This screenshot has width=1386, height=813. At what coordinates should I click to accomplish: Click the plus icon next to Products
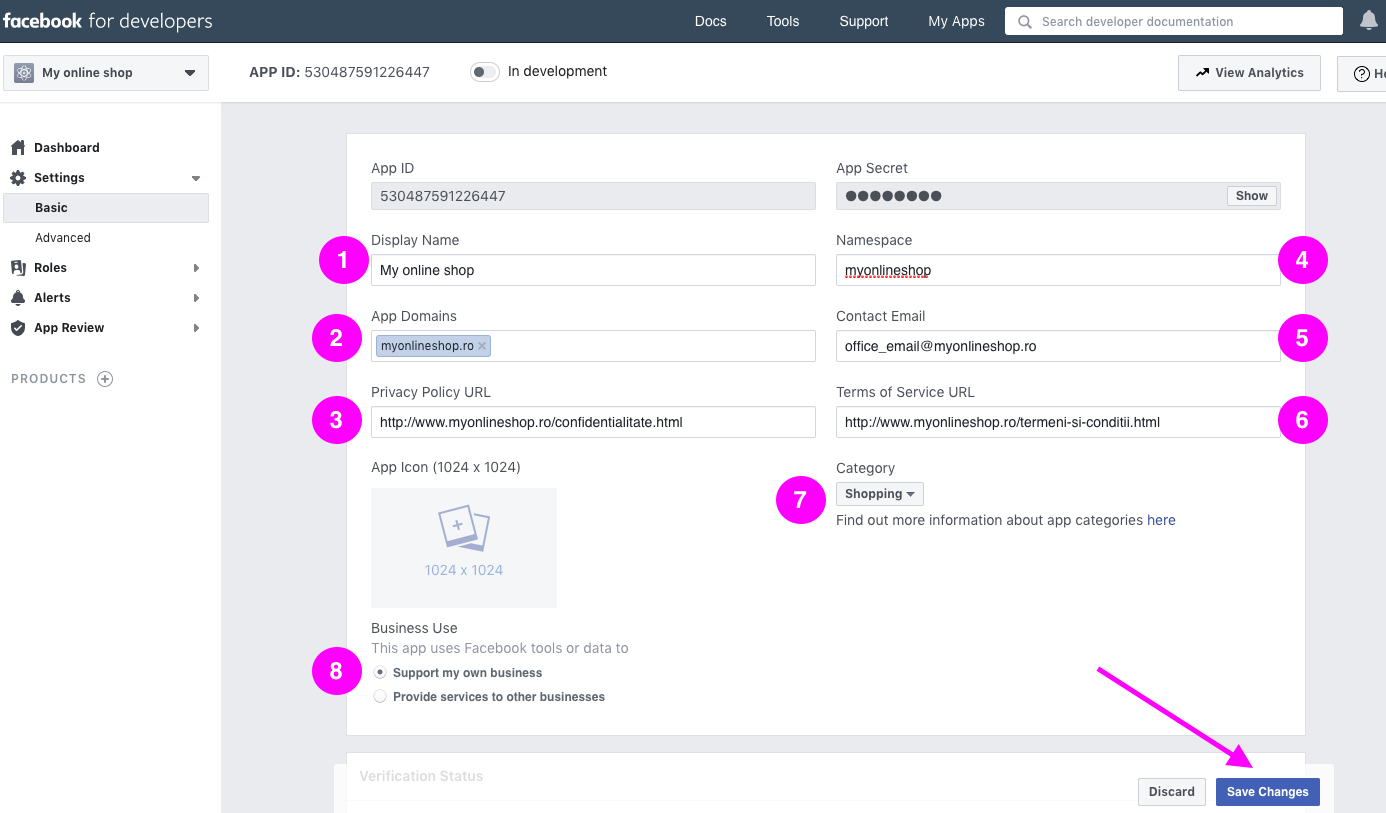point(105,379)
